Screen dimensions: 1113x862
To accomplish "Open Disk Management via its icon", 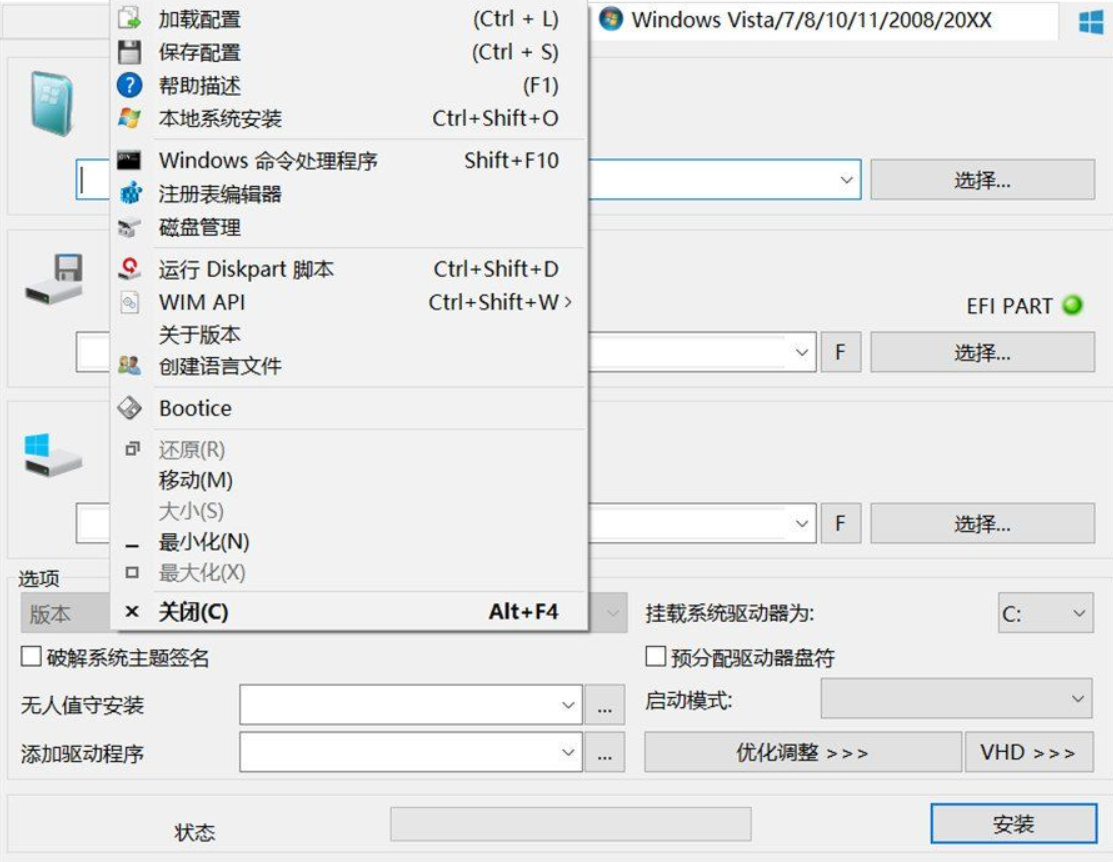I will click(132, 228).
